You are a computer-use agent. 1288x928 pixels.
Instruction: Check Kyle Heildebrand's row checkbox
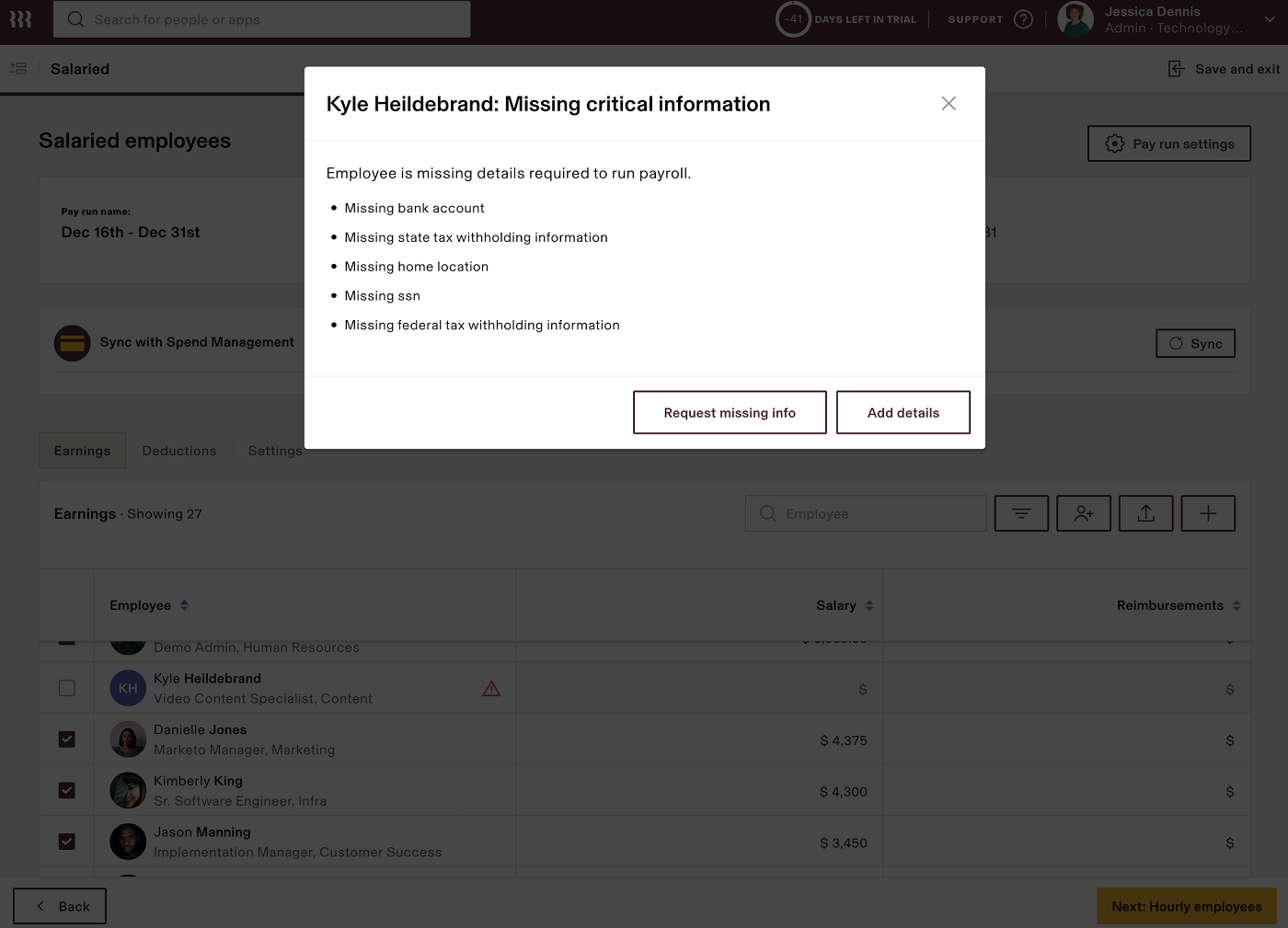pos(67,688)
